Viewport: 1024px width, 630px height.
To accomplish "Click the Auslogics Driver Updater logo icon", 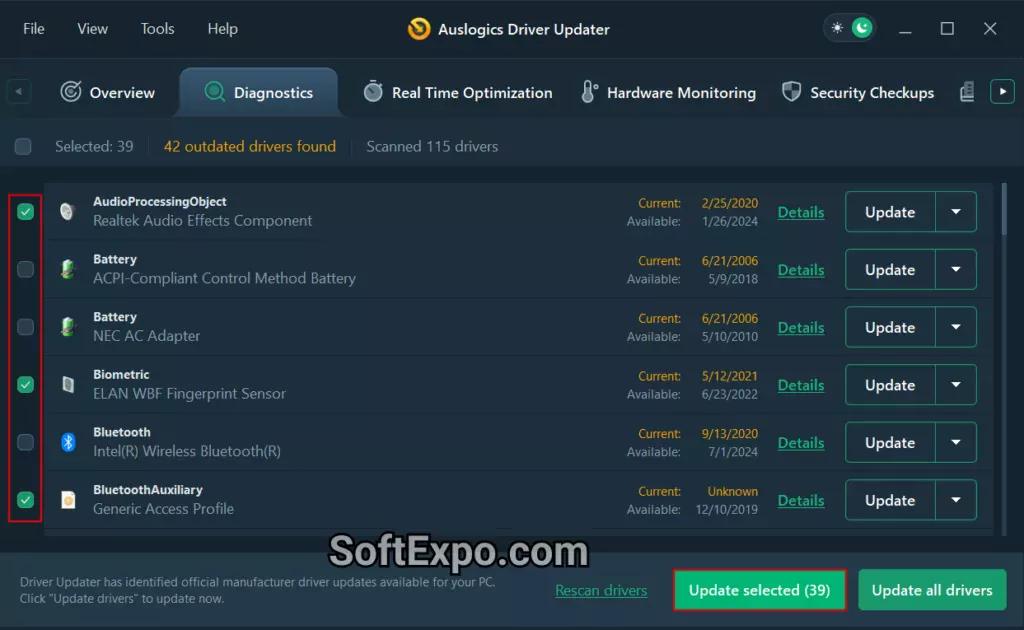I will [x=419, y=29].
